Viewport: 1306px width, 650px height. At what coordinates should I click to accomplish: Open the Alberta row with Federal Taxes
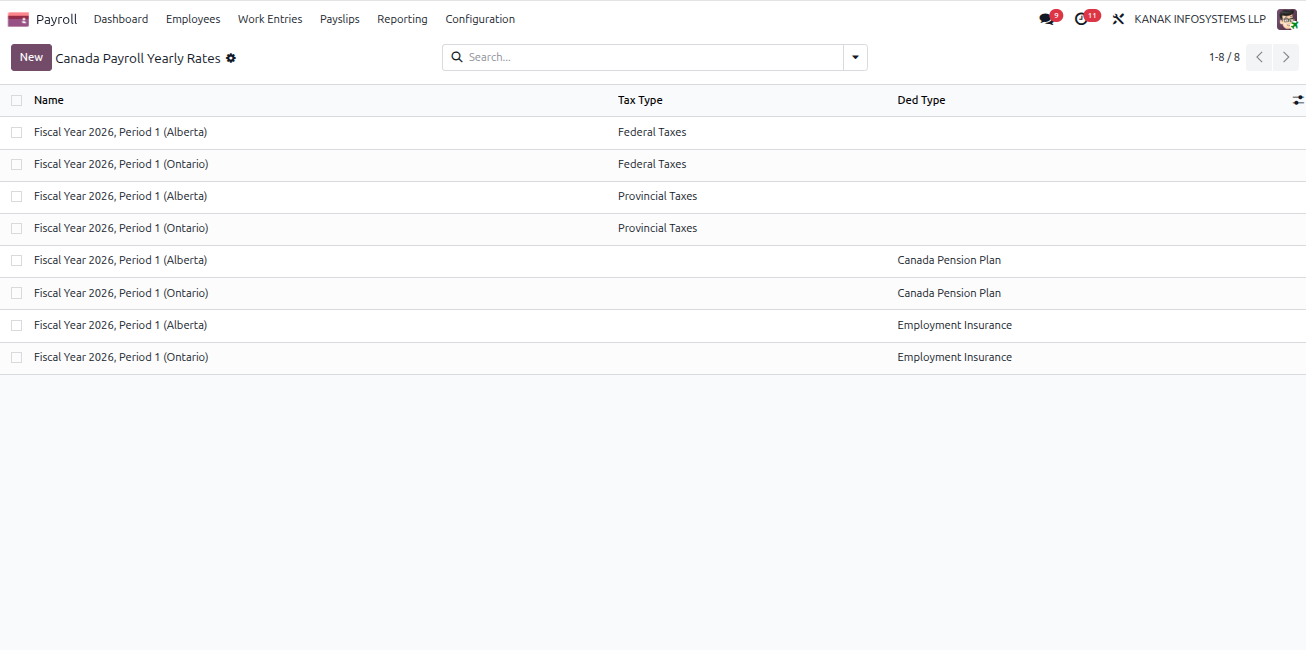653,132
